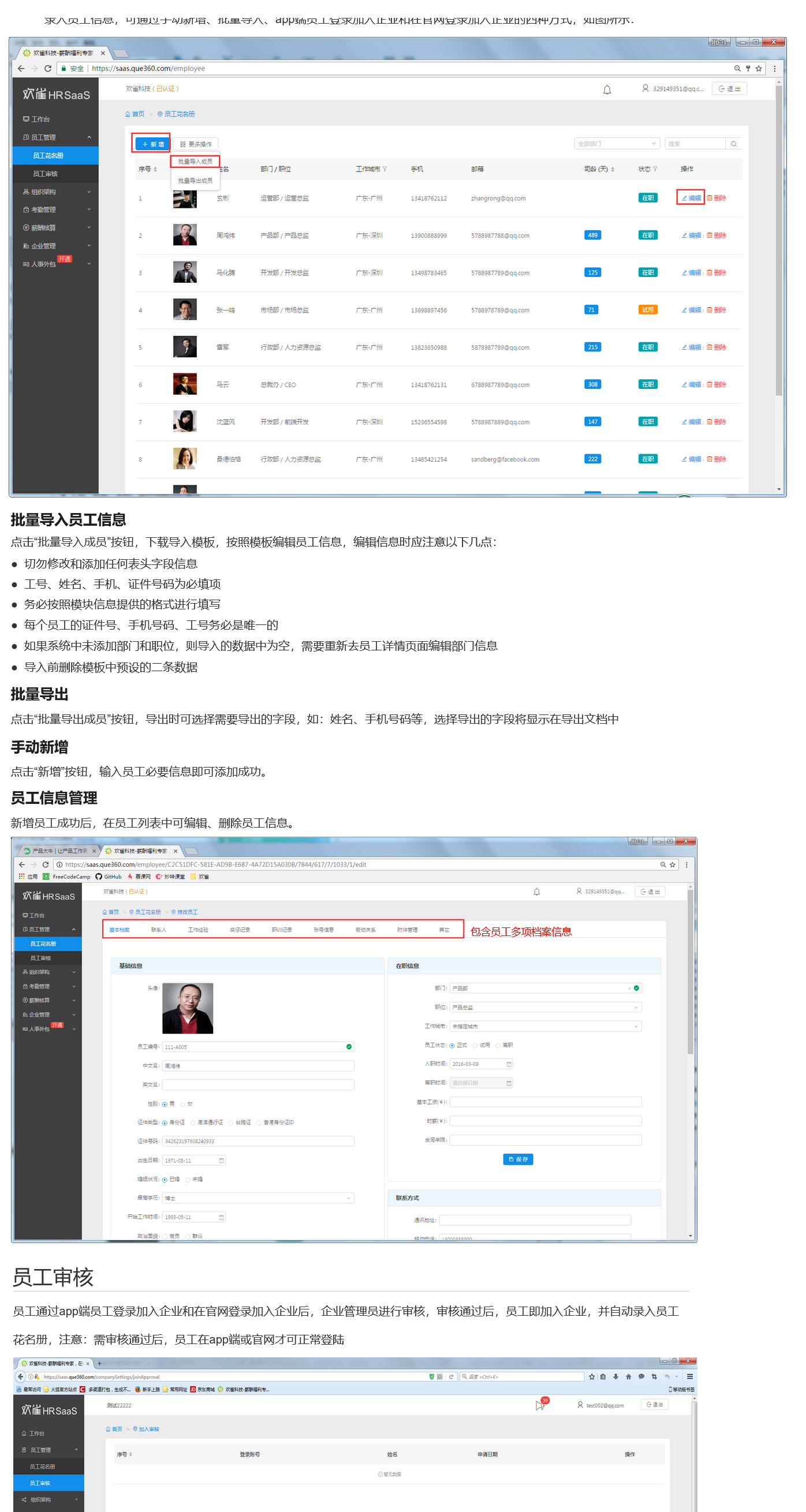
Task: Click the bookmark star in the roster screenshot address bar
Action: point(759,68)
